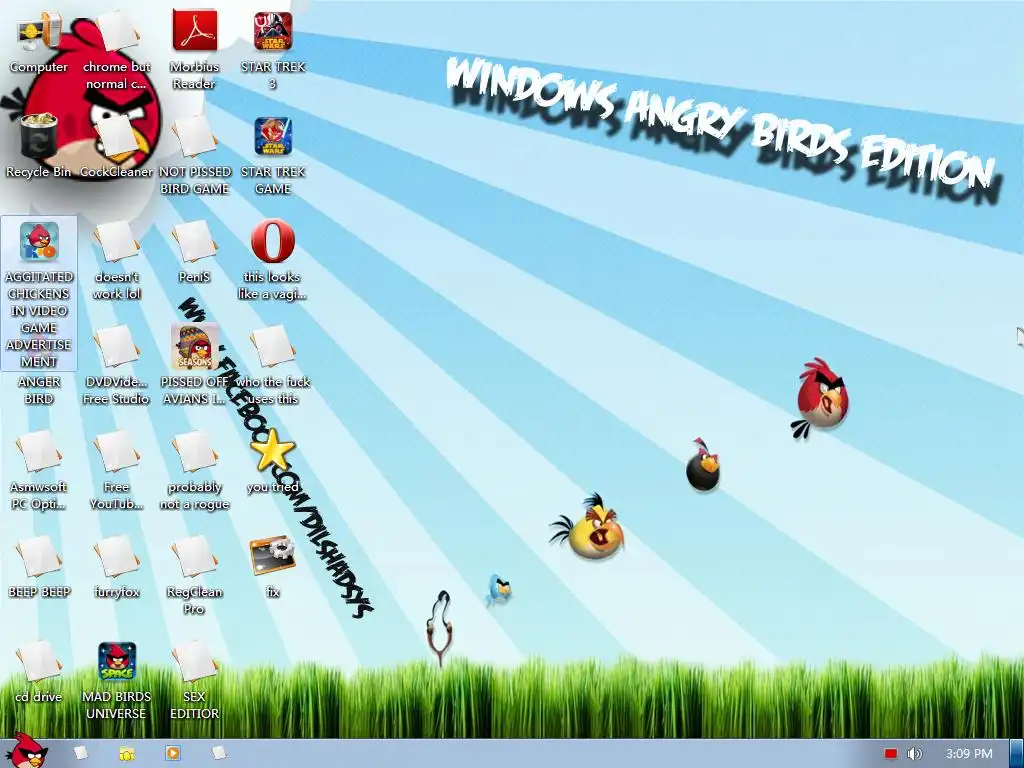The height and width of the screenshot is (768, 1024).
Task: Click the Show Desktop strip beside the clock
Action: 1016,754
